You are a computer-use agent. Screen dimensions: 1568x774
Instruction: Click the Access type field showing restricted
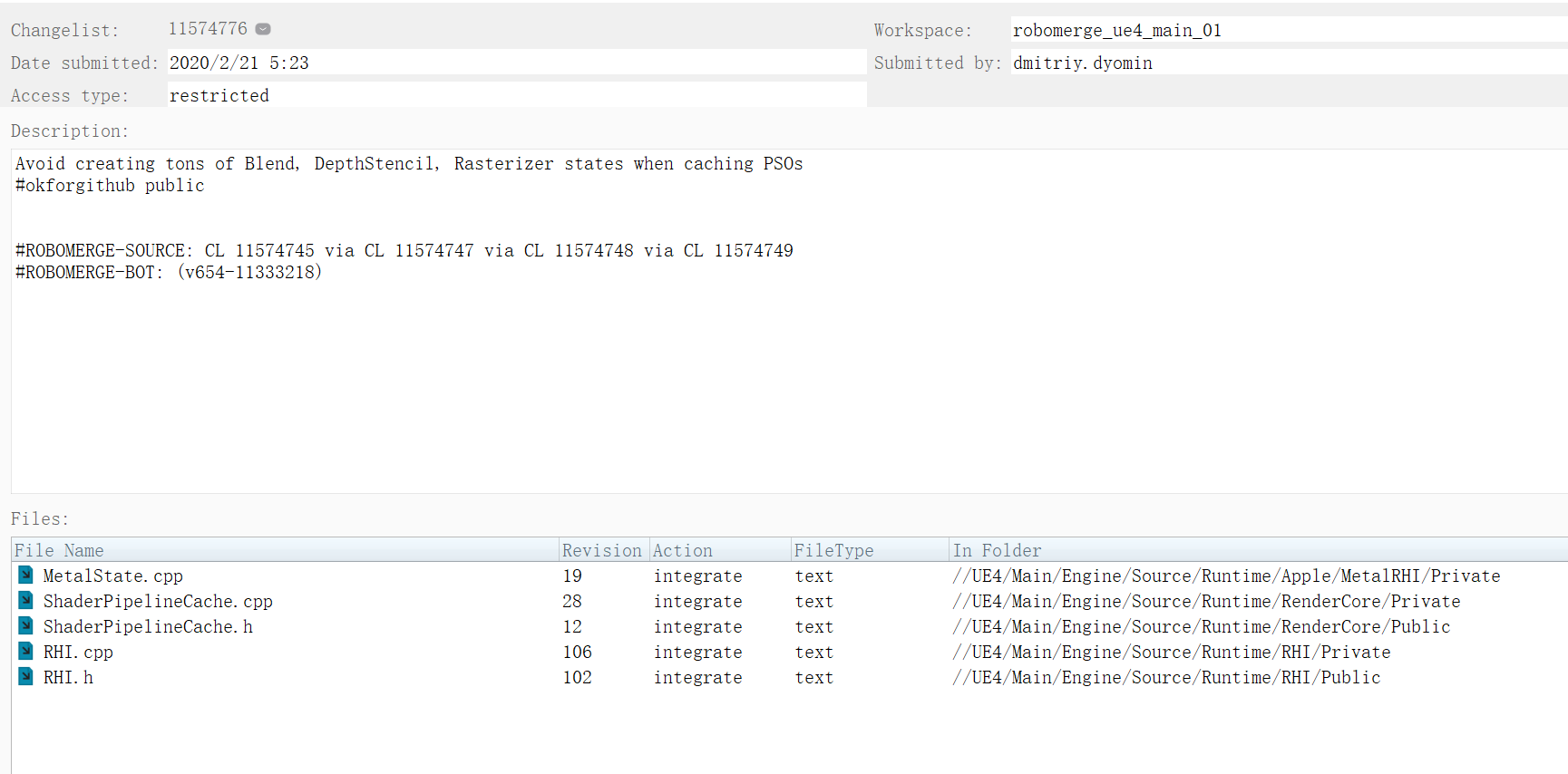517,95
